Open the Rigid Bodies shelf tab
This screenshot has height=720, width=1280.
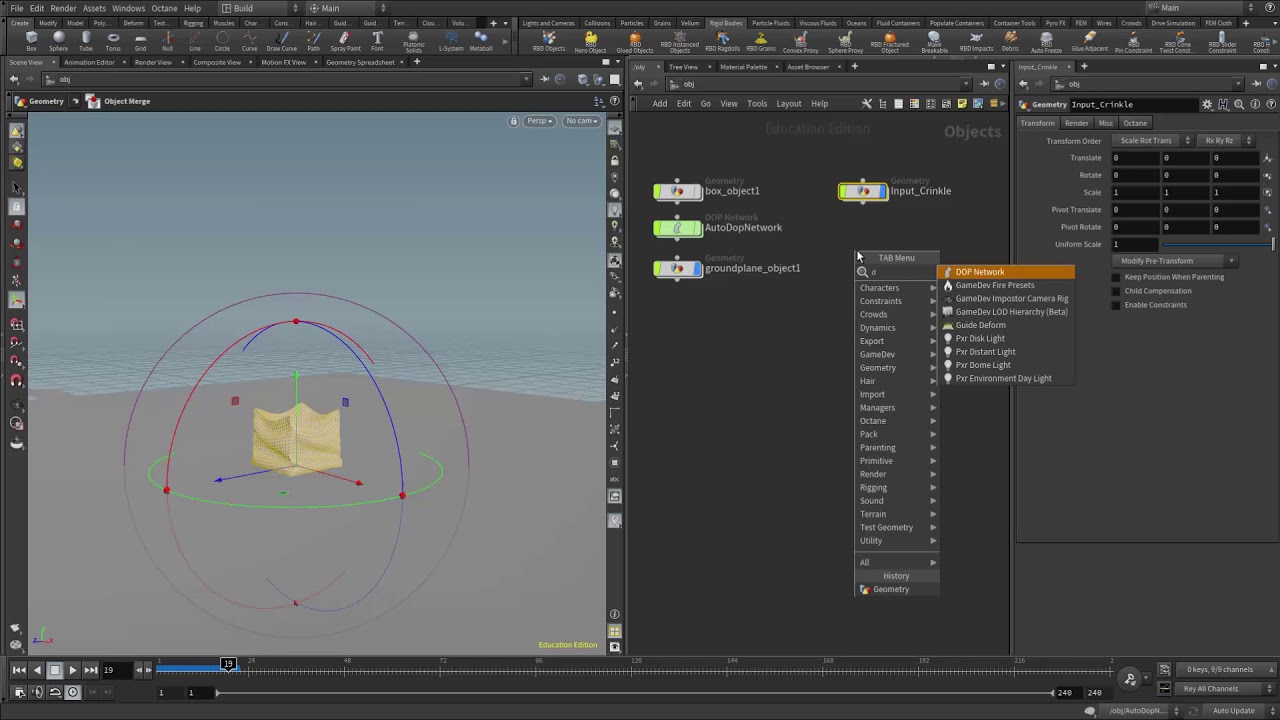click(x=725, y=23)
